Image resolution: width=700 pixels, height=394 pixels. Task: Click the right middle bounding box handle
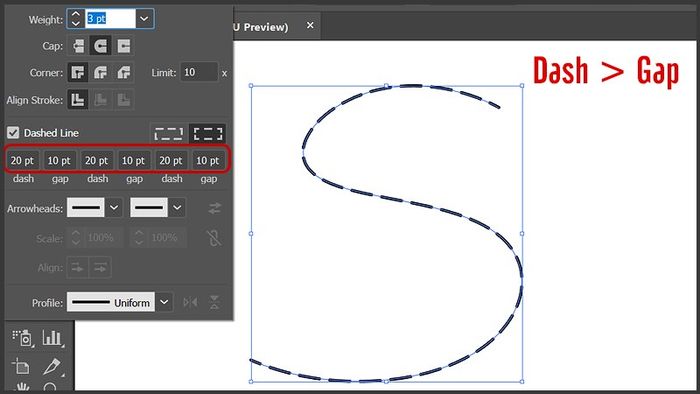pos(522,233)
